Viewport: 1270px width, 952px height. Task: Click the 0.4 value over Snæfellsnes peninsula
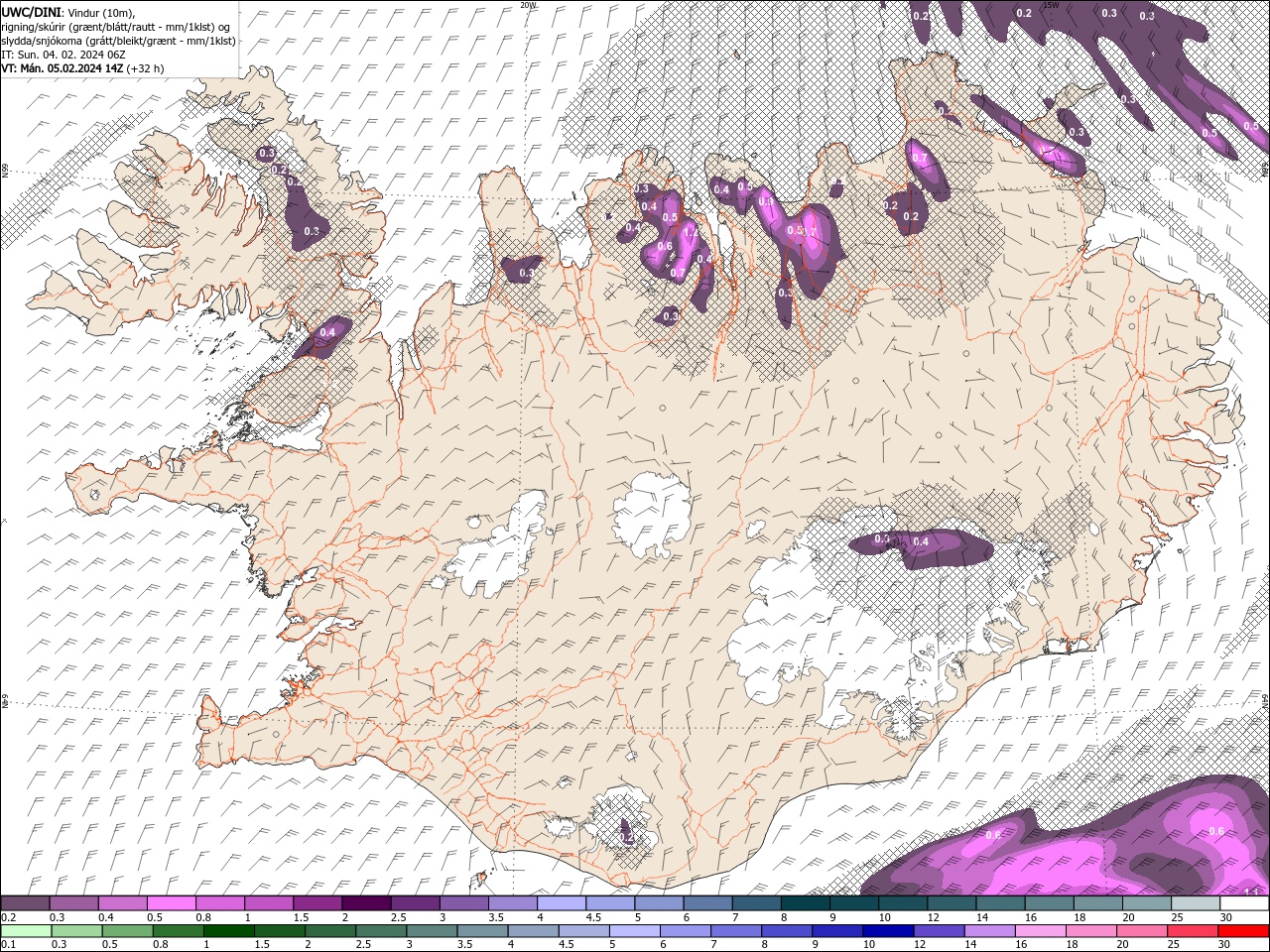(328, 331)
